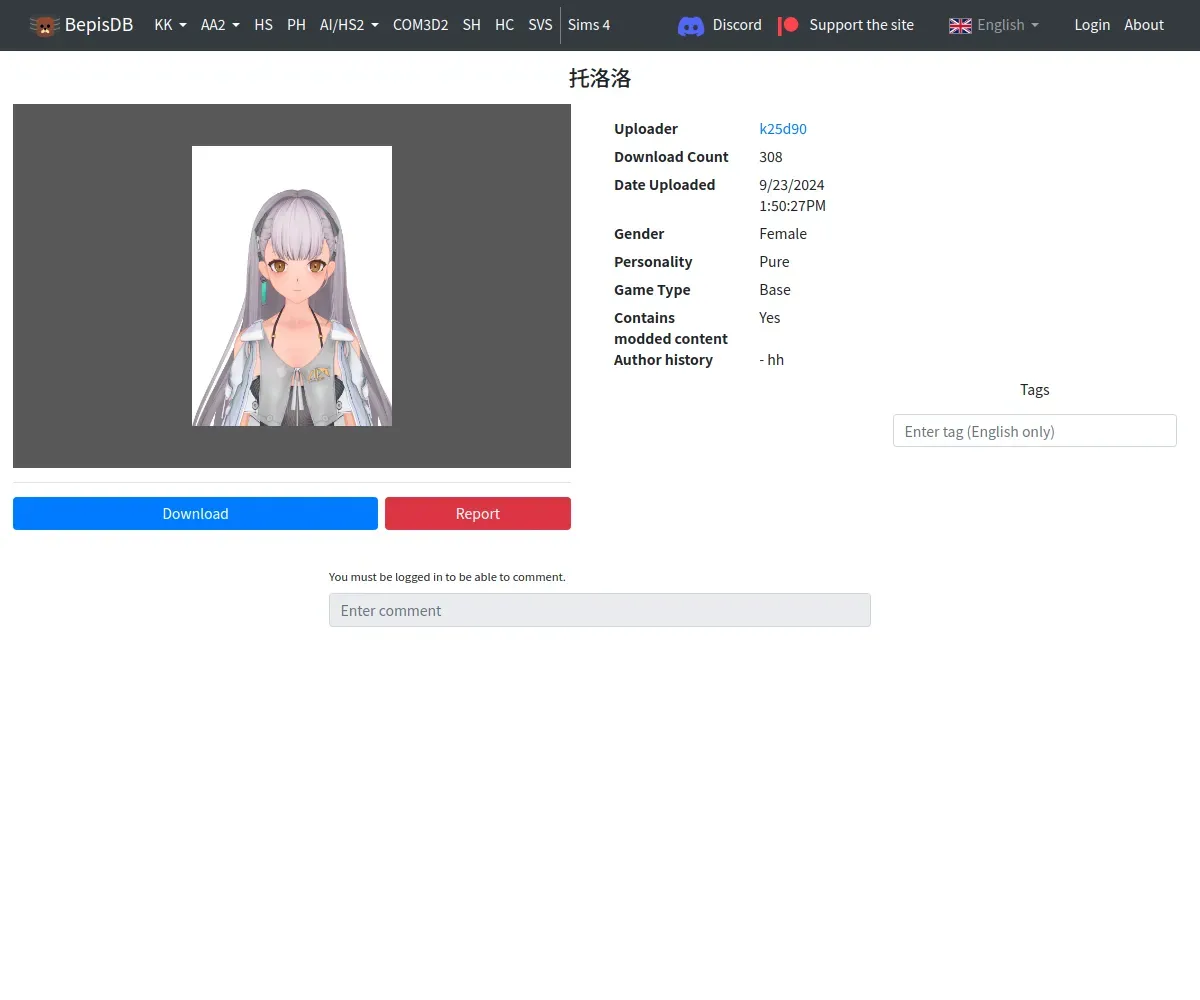Expand the AA2 dropdown menu
Image resolution: width=1200 pixels, height=1000 pixels.
pos(220,25)
